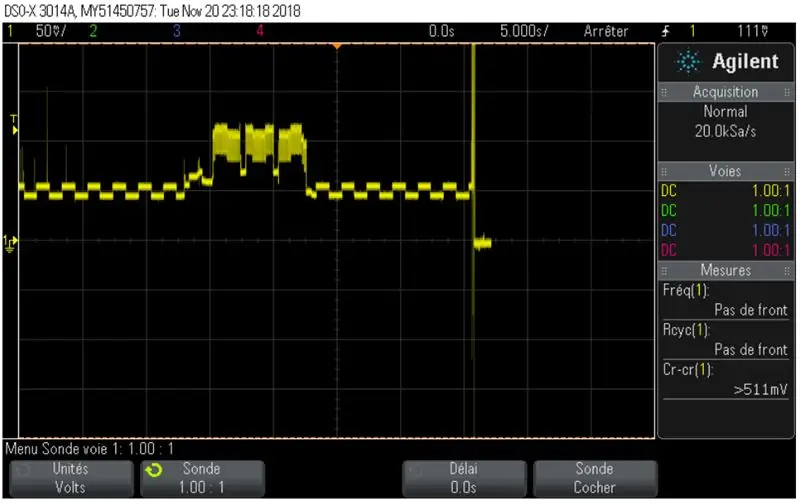
Task: Click the trigger source 1 indicator top right
Action: tap(692, 31)
